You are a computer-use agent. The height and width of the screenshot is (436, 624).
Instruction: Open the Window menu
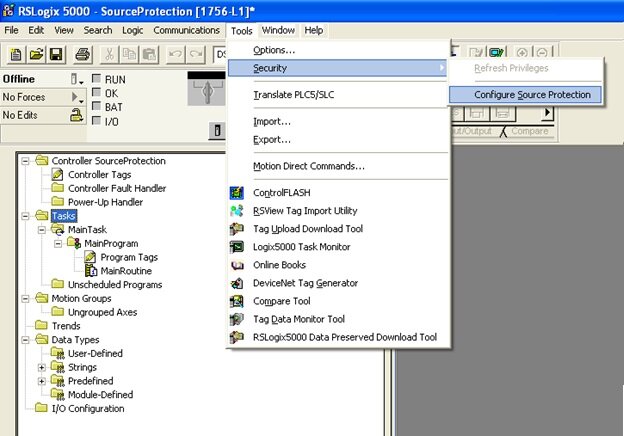(278, 30)
